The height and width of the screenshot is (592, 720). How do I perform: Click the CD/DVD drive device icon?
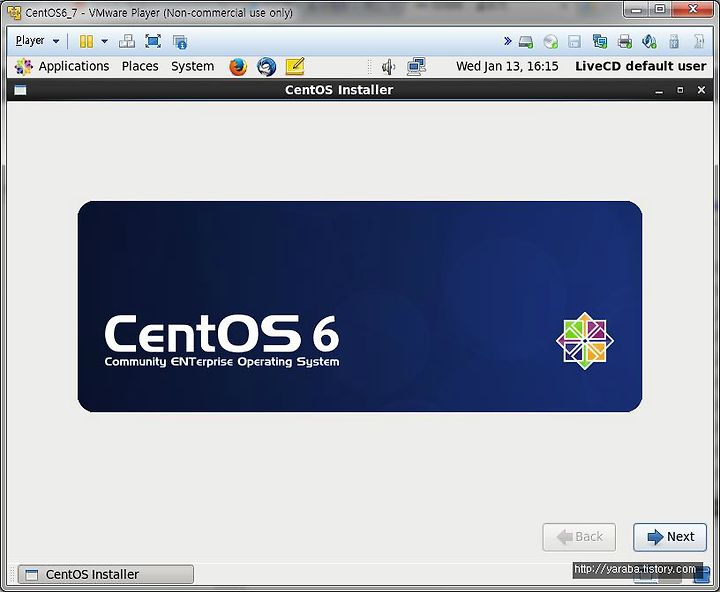click(550, 42)
